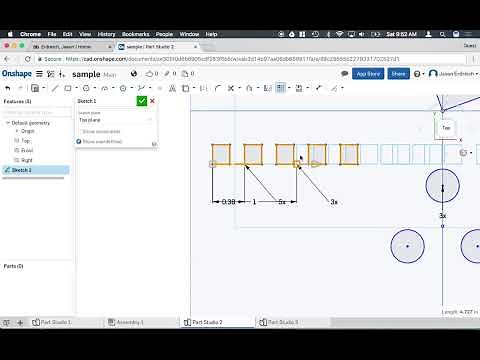Select Origin in the feature tree
The height and width of the screenshot is (360, 480).
(28, 131)
